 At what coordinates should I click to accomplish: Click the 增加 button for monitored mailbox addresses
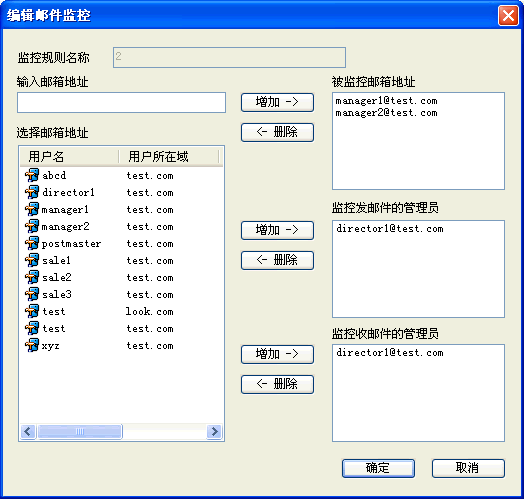pyautogui.click(x=277, y=102)
